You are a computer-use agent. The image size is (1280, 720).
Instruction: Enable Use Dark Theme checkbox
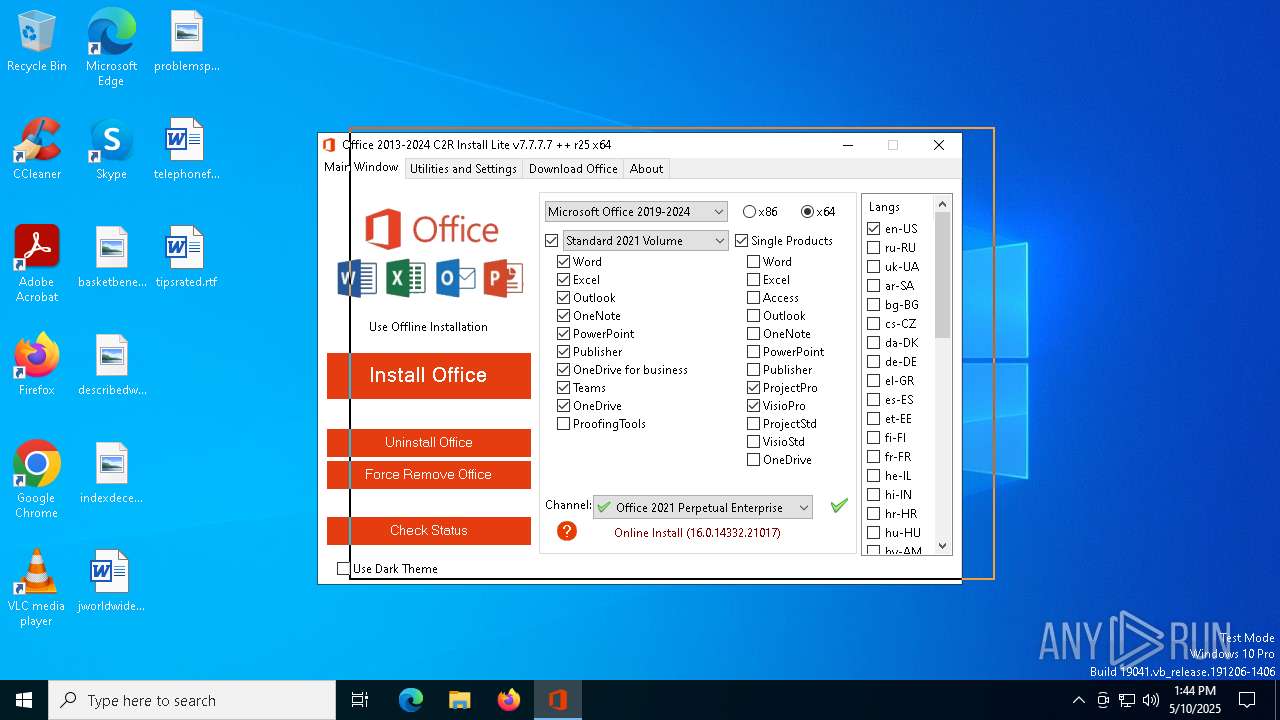(x=344, y=568)
